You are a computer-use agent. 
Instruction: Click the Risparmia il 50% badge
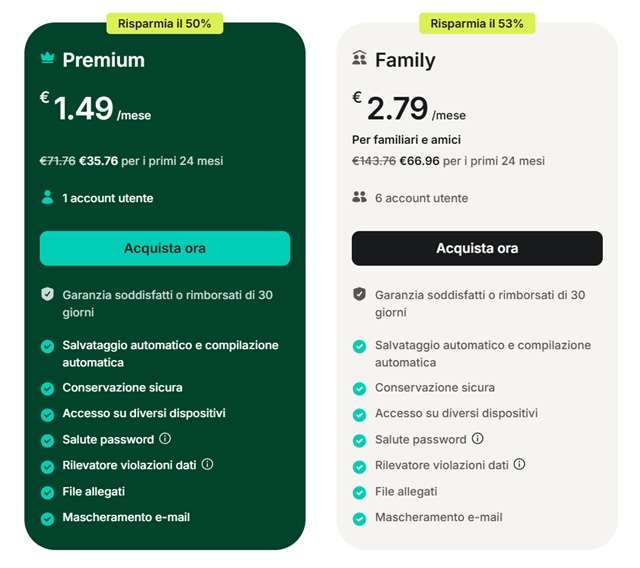click(x=165, y=23)
